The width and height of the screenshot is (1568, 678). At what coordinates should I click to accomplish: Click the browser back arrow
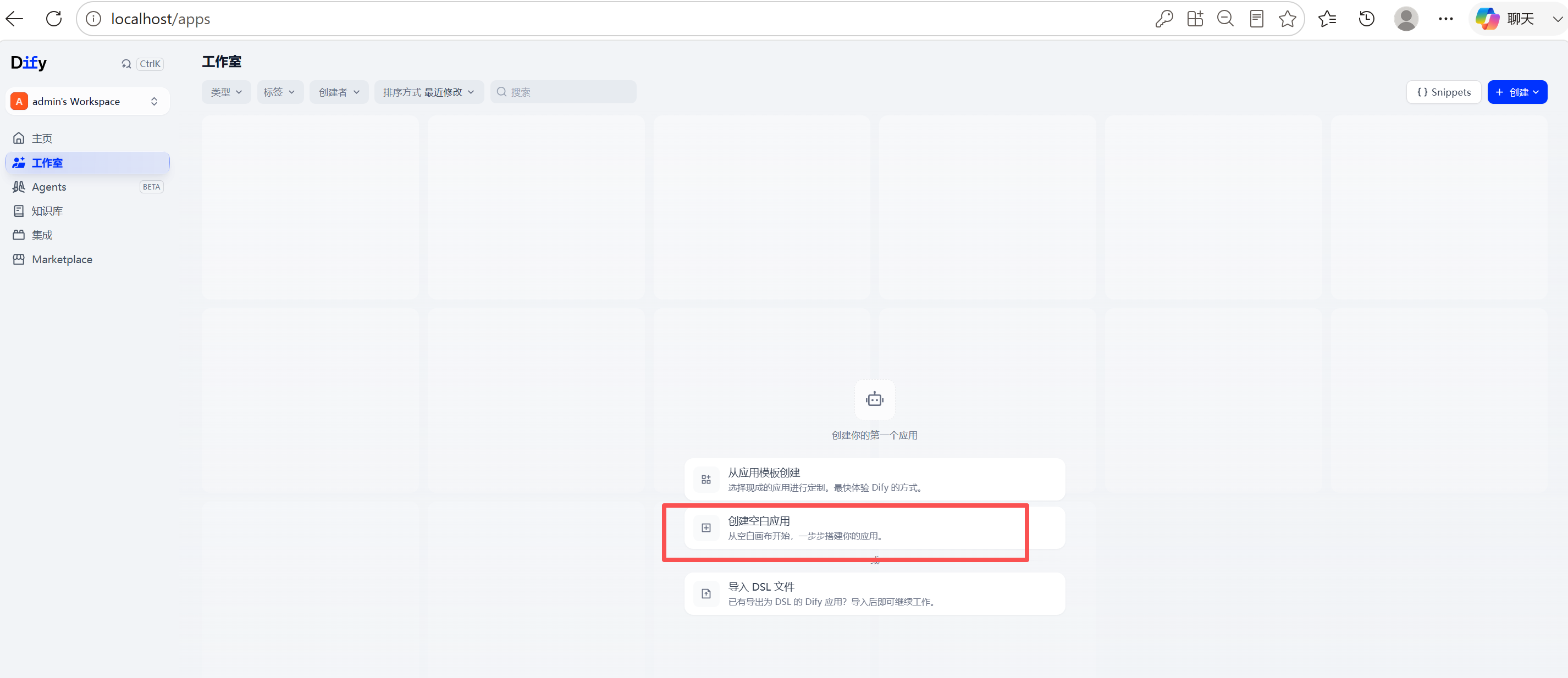(15, 19)
